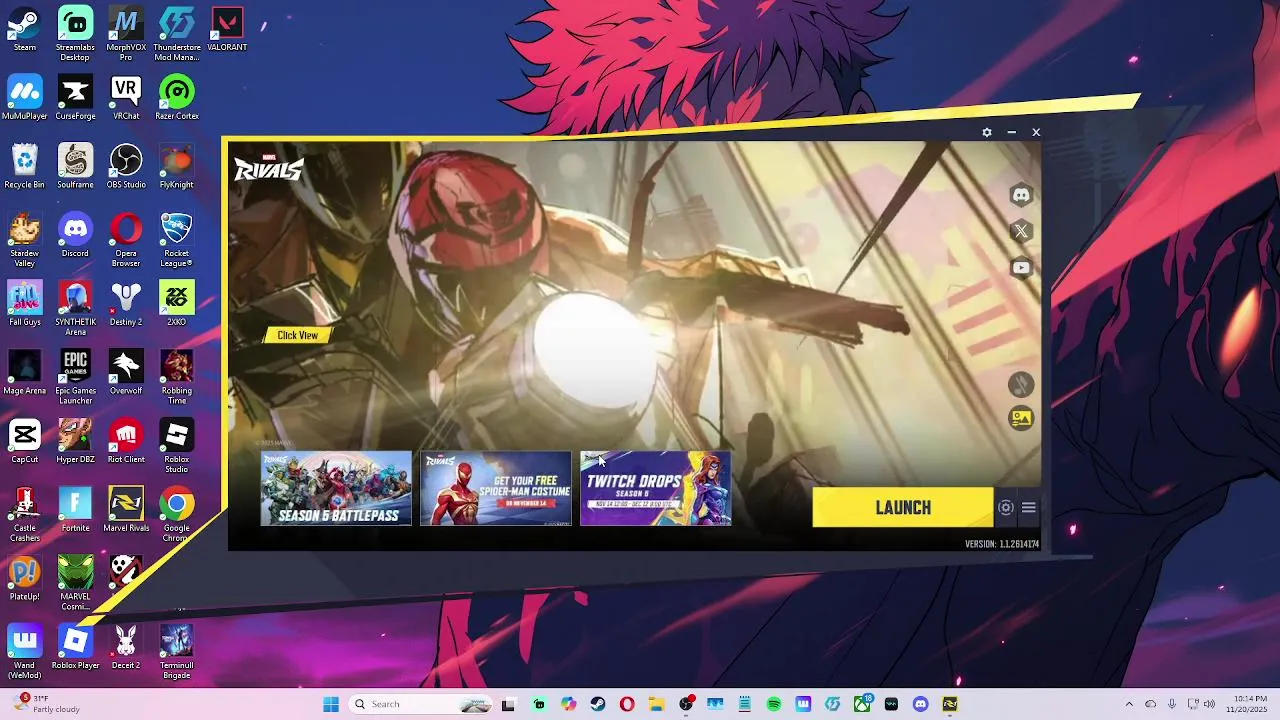This screenshot has height=720, width=1280.
Task: Select the Roblox Player desktop icon
Action: [x=75, y=646]
